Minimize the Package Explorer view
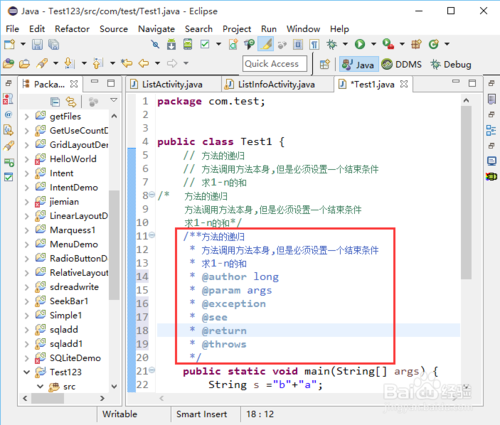The image size is (500, 425). click(95, 81)
